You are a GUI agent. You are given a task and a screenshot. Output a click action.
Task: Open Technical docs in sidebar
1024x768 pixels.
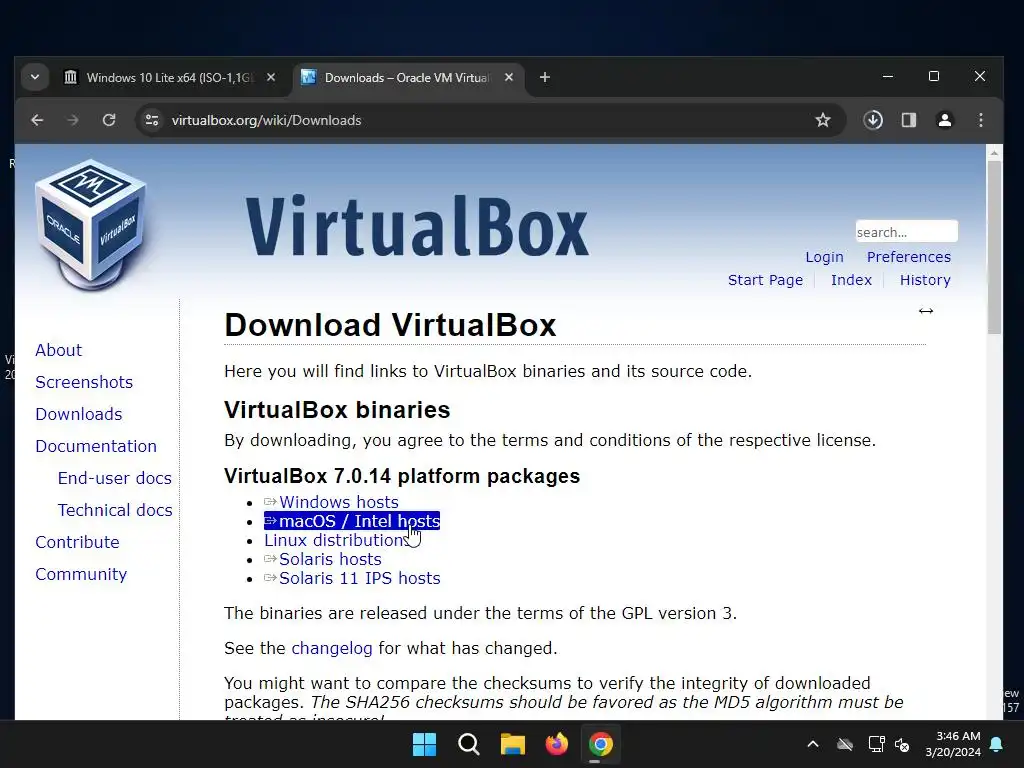115,510
